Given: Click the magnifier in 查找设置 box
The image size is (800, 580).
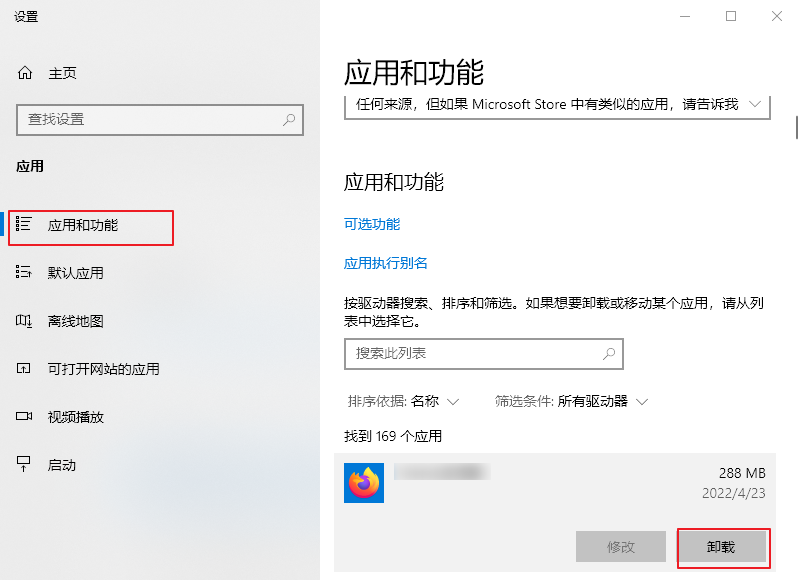Looking at the screenshot, I should pos(289,120).
